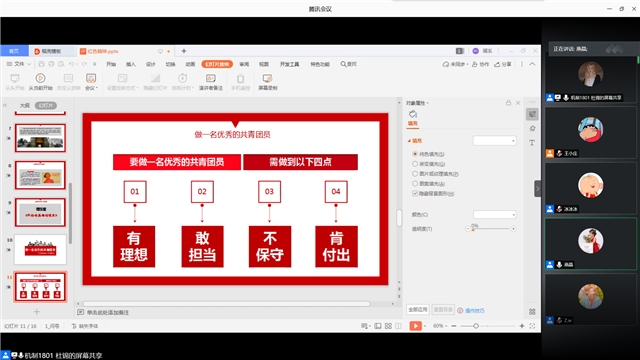Click the zoom slider in status bar
This screenshot has width=640, height=360.
click(488, 326)
